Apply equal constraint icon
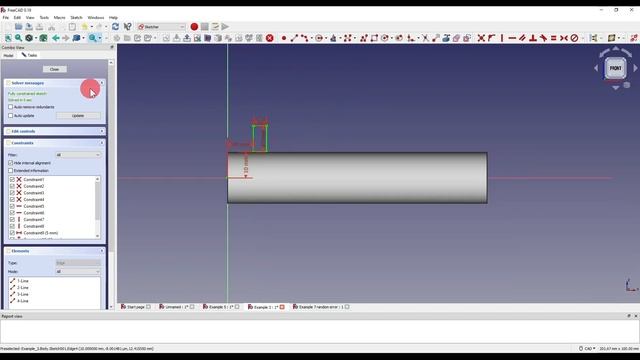Screen dimensions: 640x360 [553, 38]
